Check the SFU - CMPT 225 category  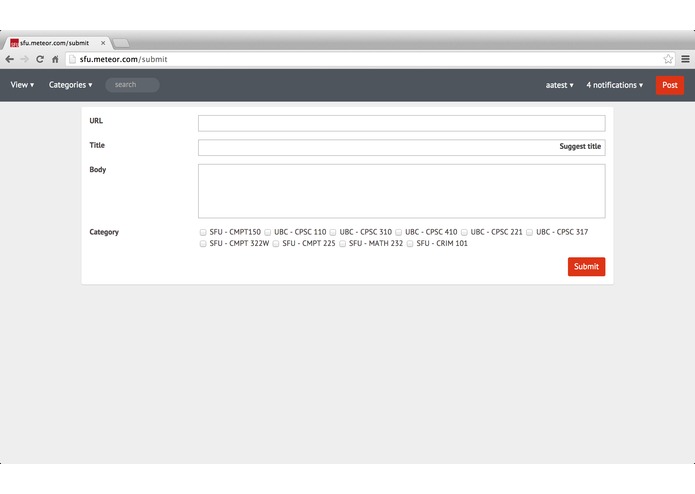coord(276,244)
